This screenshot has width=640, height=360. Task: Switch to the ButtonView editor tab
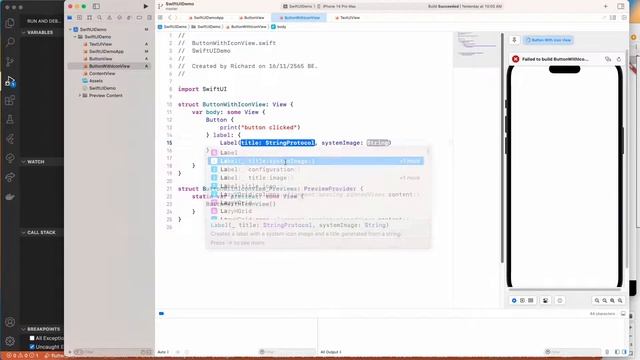point(251,18)
